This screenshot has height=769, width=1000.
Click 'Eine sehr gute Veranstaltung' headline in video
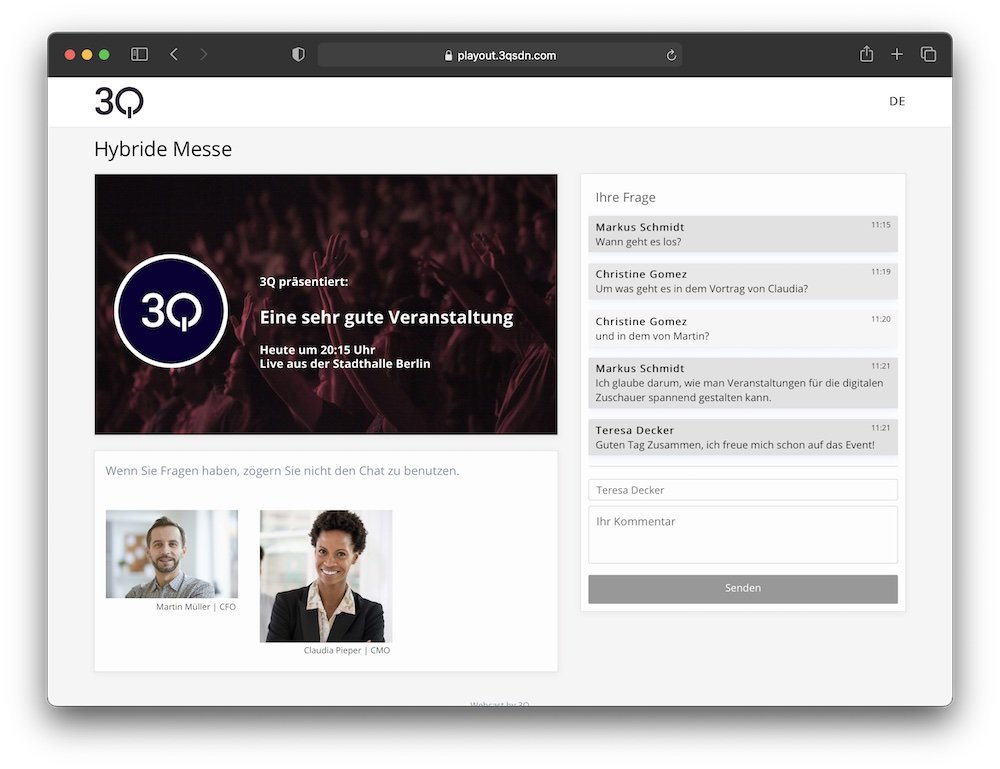pos(386,318)
